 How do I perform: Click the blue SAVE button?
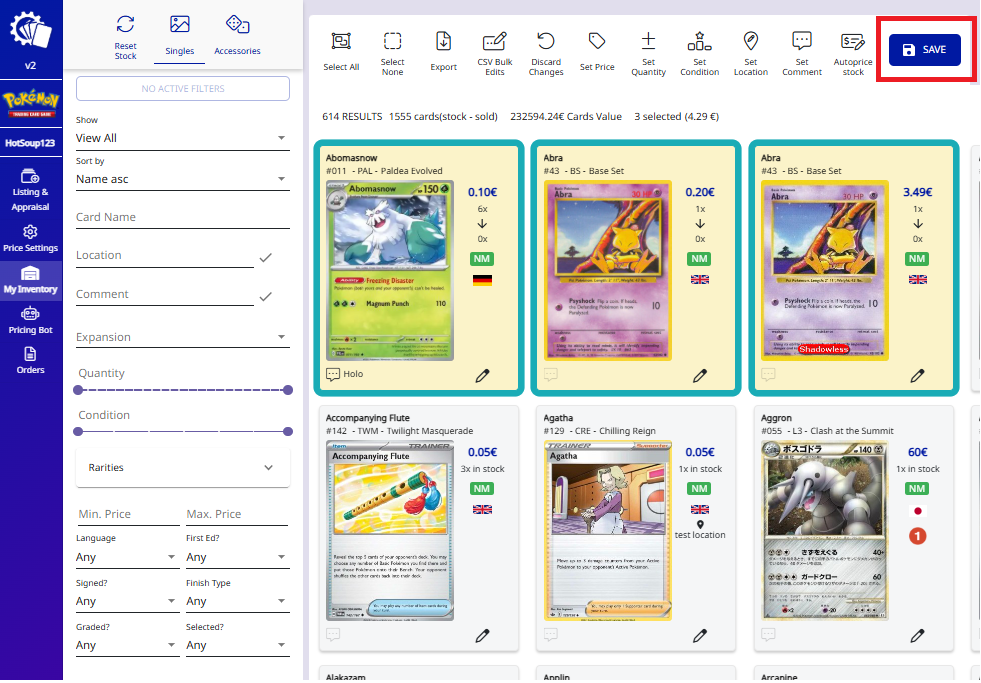(925, 49)
